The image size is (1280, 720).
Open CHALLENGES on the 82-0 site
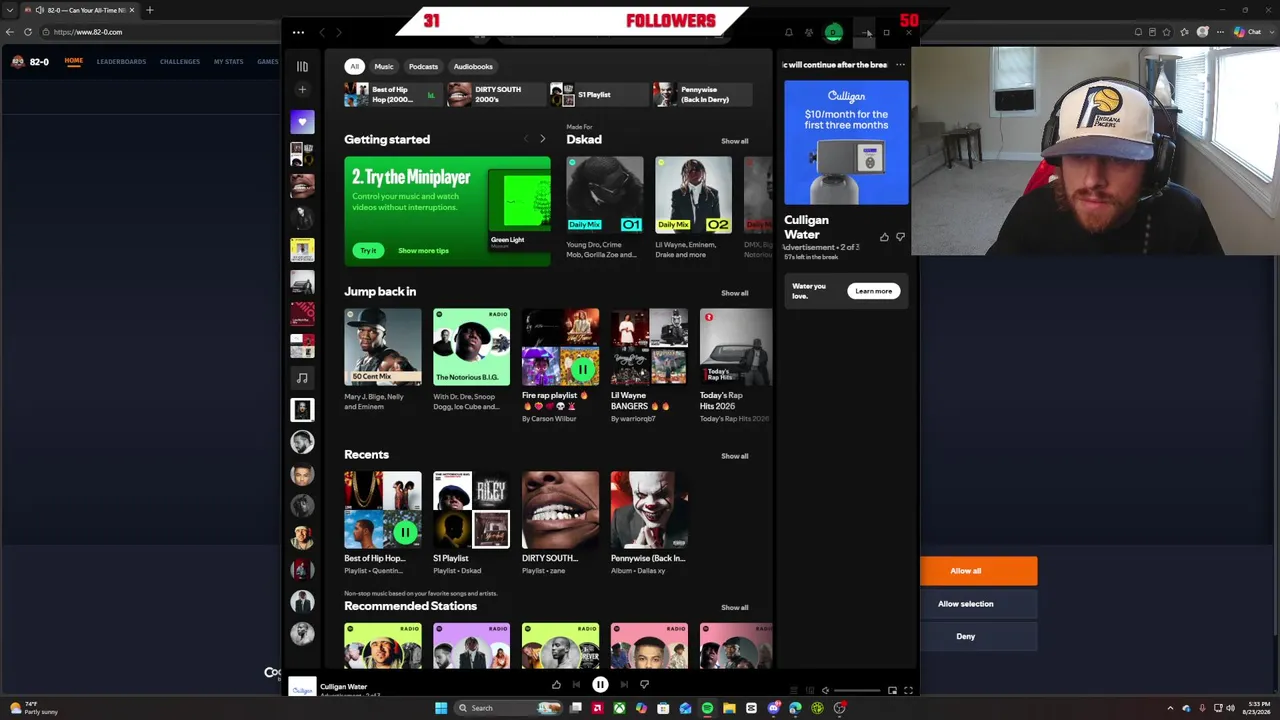[180, 61]
